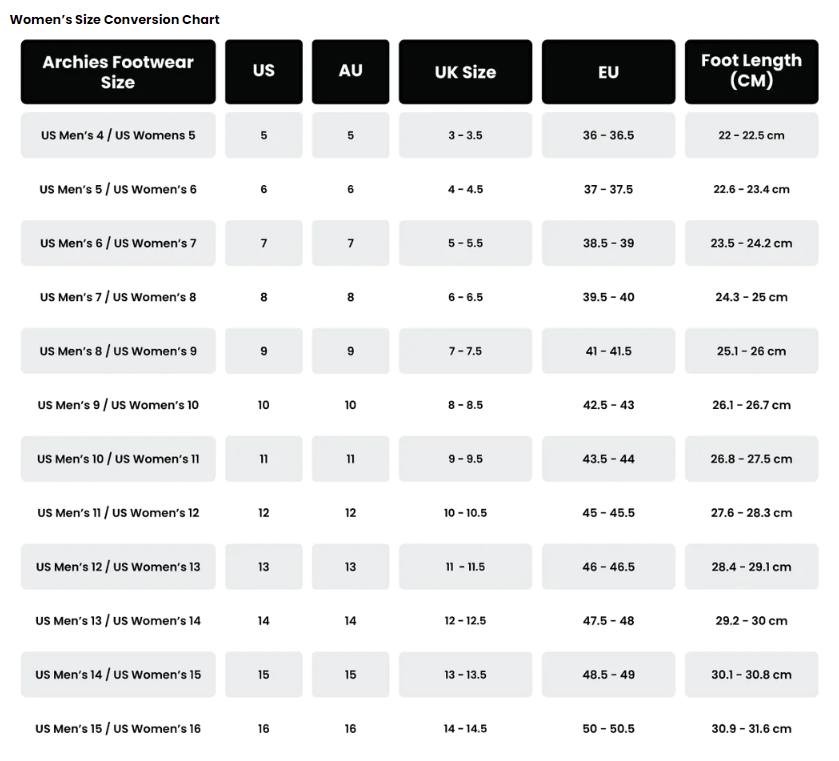839x761 pixels.
Task: Select the US Men's 4 / US Womens 5 cell
Action: tap(118, 135)
